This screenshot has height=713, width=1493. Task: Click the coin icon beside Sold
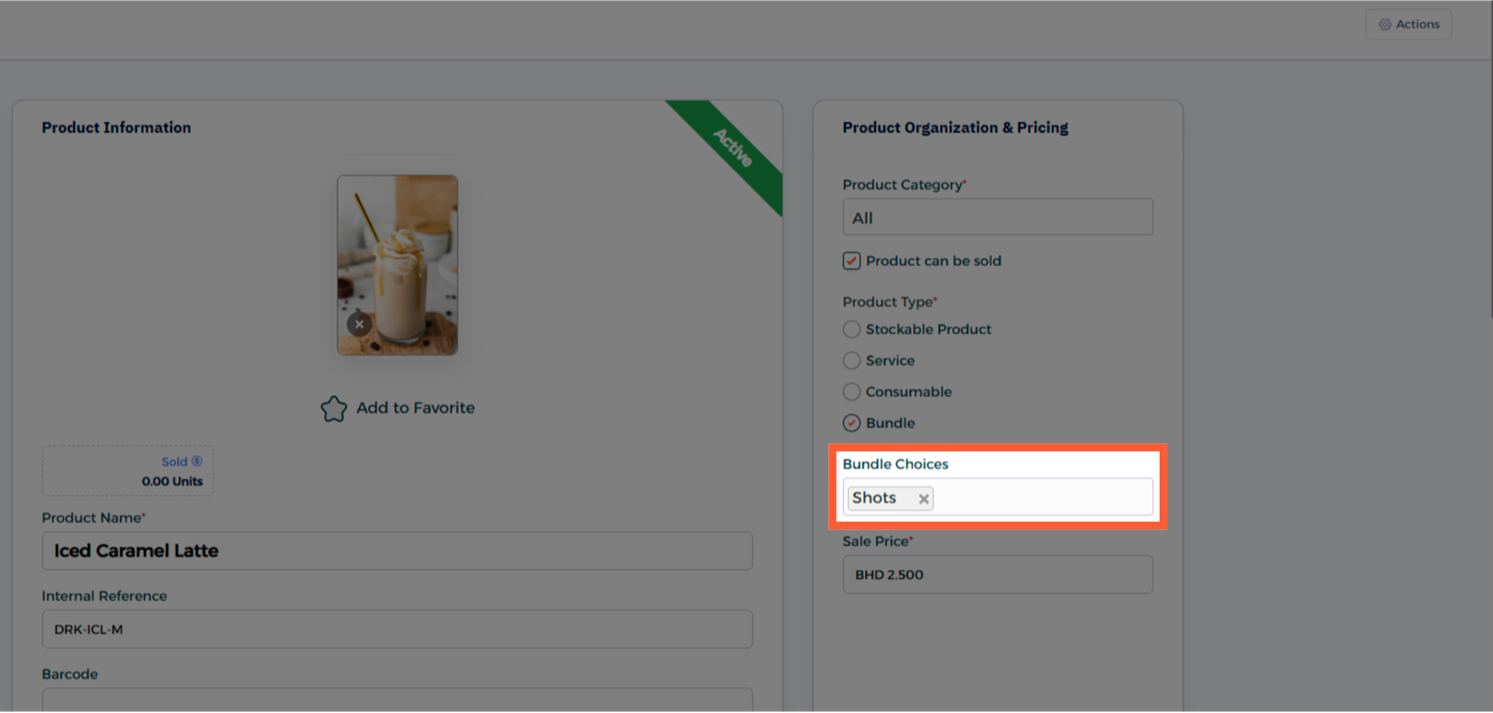(x=197, y=462)
